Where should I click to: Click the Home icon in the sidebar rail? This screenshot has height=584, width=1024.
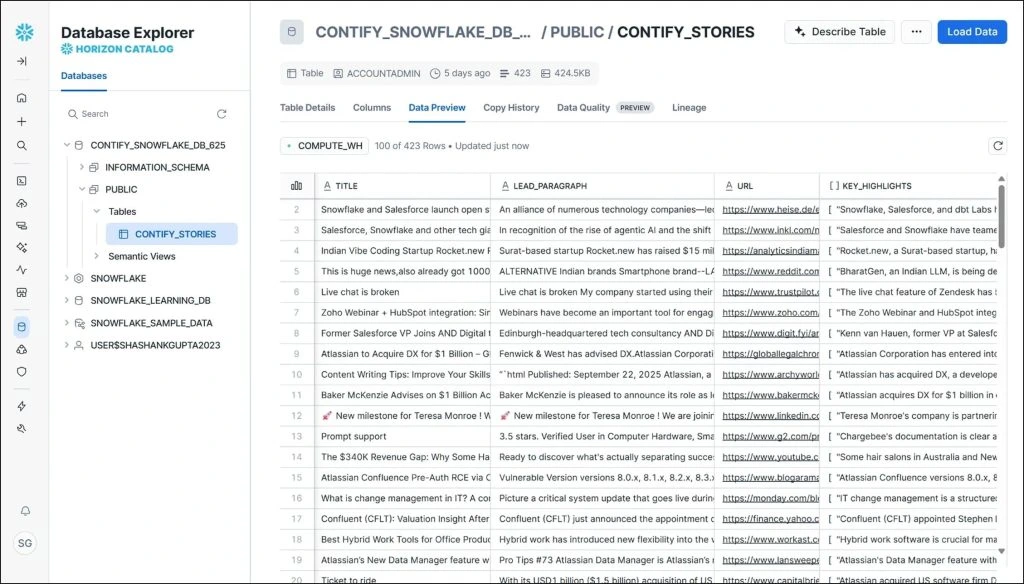tap(24, 98)
